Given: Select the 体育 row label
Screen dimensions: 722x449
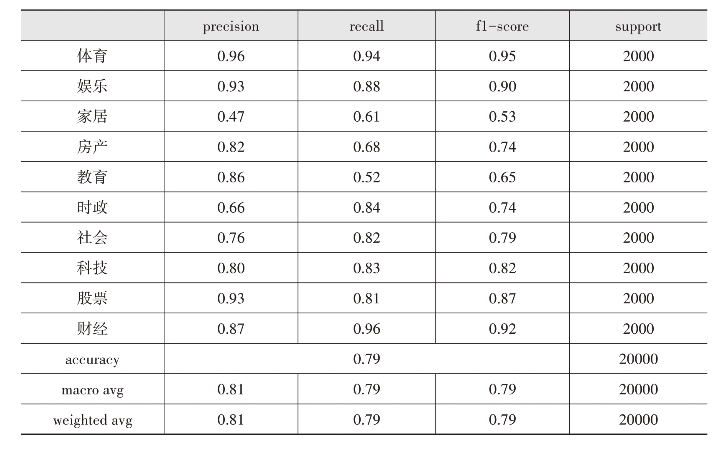Looking at the screenshot, I should click(x=92, y=57).
